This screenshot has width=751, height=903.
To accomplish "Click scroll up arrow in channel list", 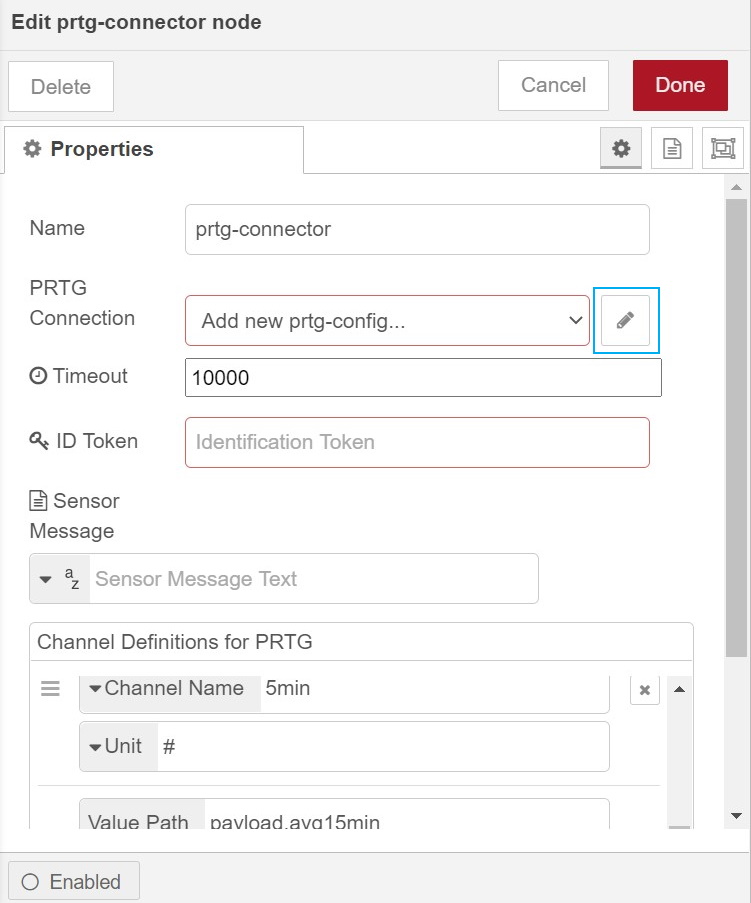I will pos(679,689).
